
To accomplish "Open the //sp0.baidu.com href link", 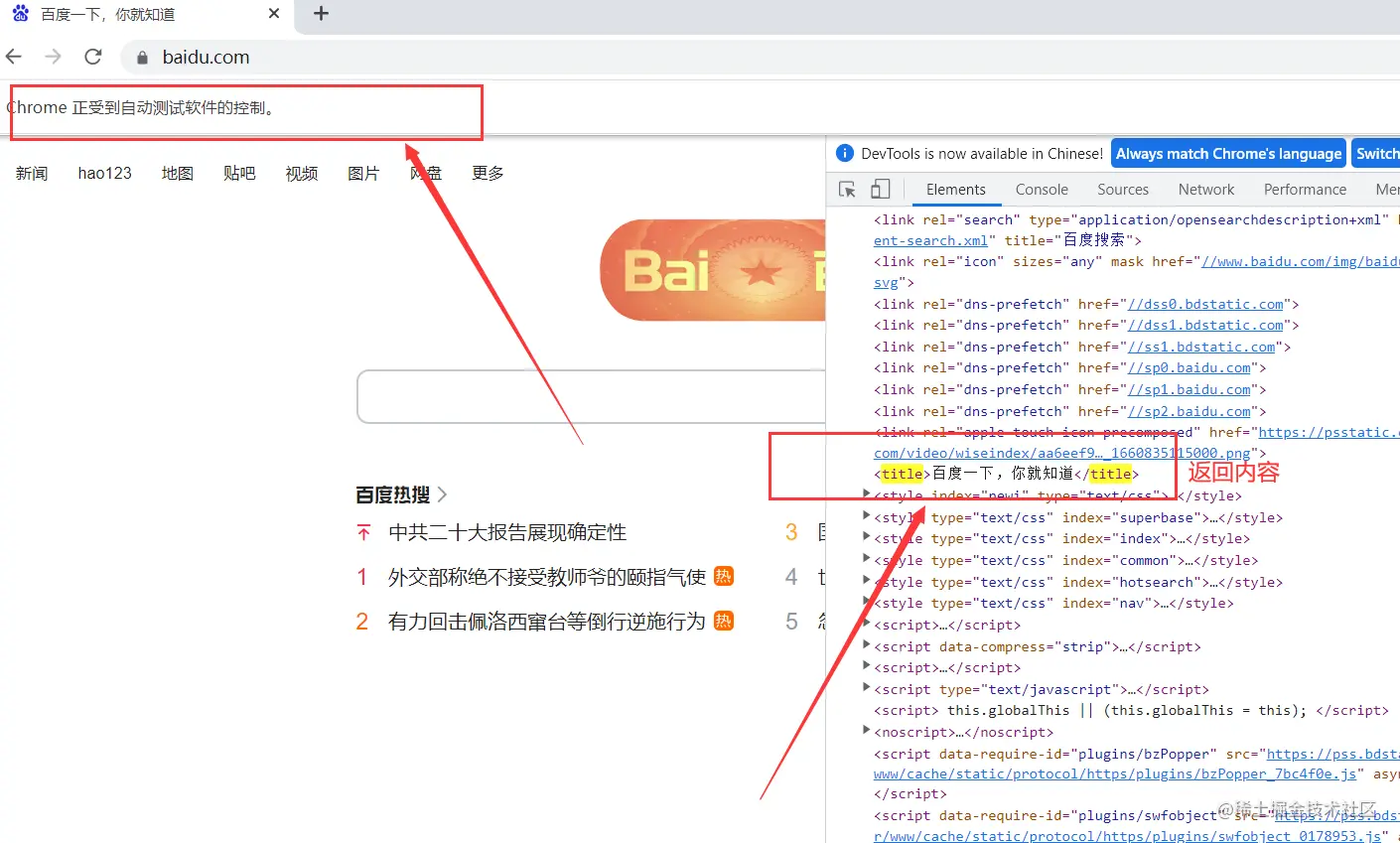I will pos(1189,367).
